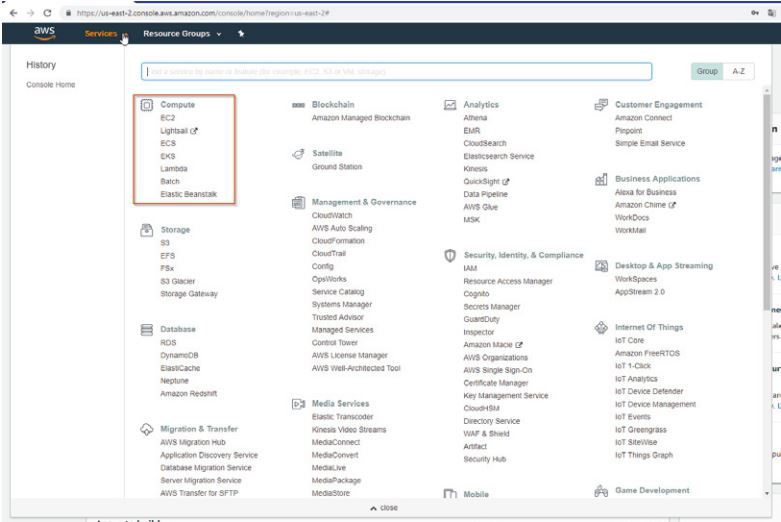Screen dimensions: 781x522
Task: Click the Database category icon
Action: pyautogui.click(x=146, y=330)
